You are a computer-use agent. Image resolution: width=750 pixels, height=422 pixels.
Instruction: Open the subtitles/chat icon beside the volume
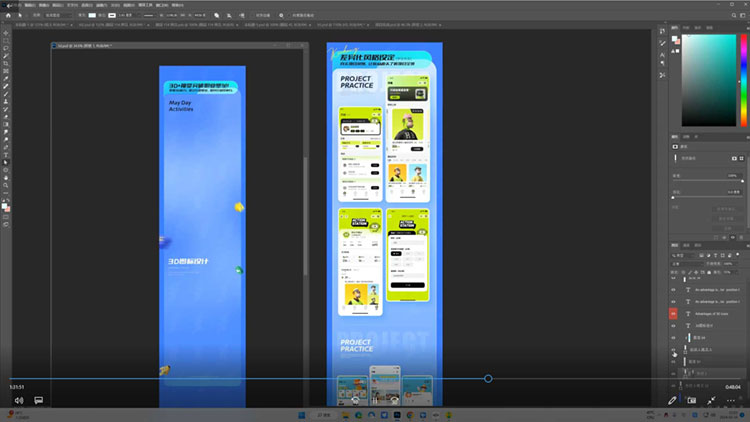click(x=39, y=400)
